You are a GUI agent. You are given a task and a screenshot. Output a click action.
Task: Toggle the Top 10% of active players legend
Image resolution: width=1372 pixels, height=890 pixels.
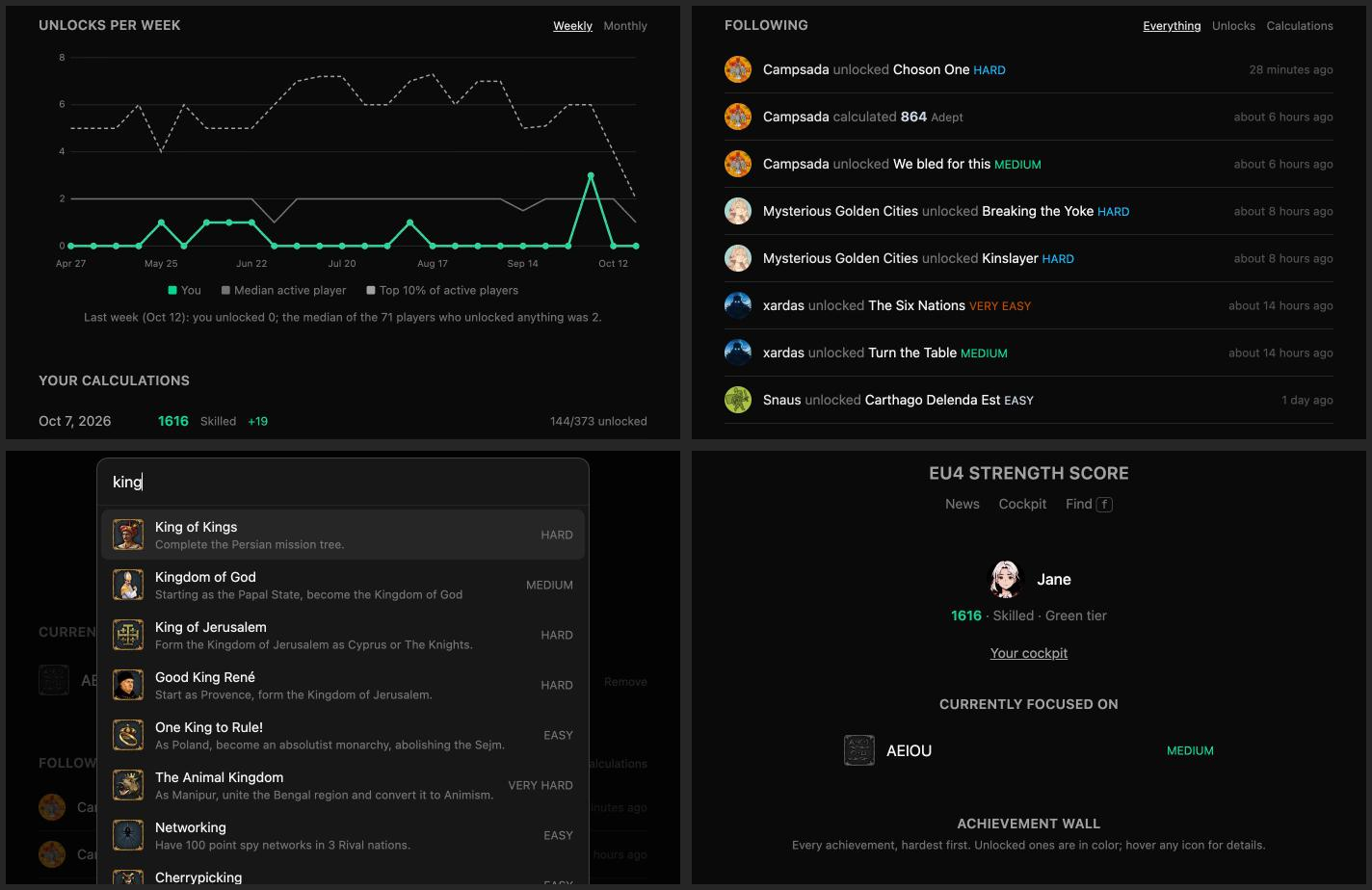pos(442,290)
